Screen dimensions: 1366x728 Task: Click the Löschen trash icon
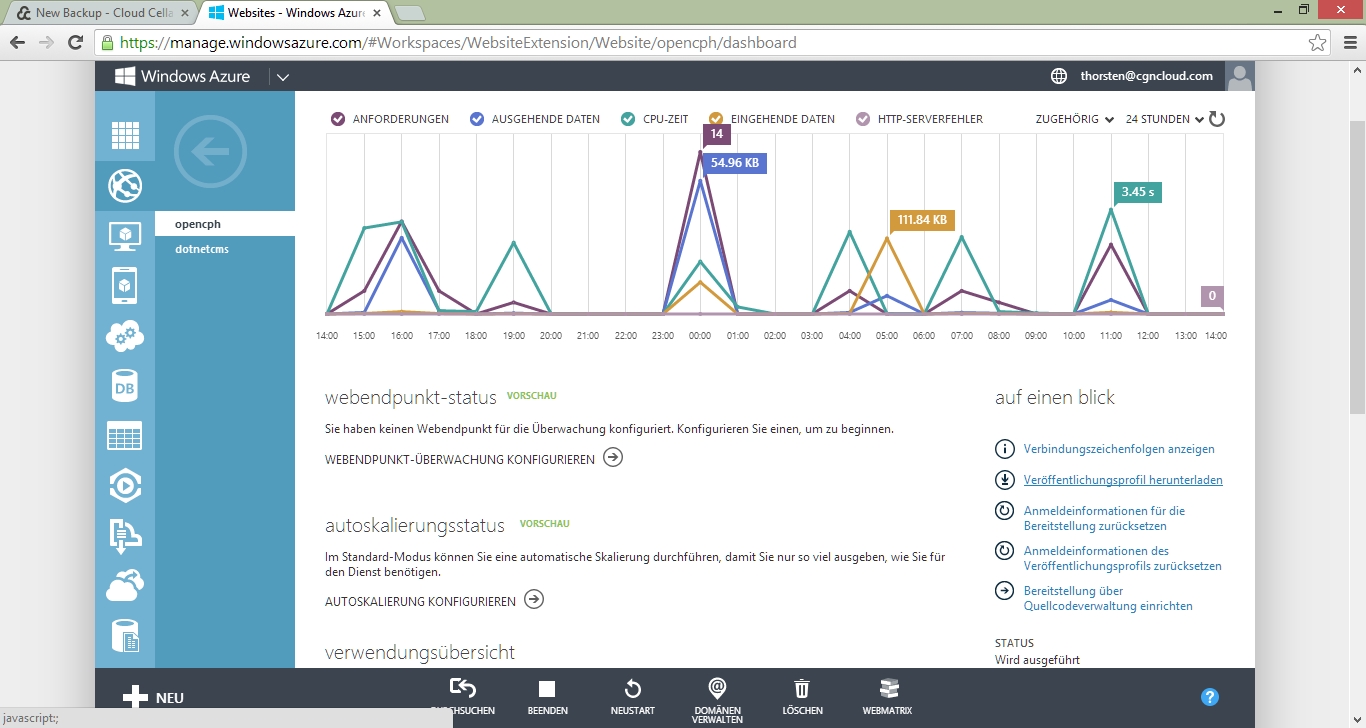tap(802, 696)
